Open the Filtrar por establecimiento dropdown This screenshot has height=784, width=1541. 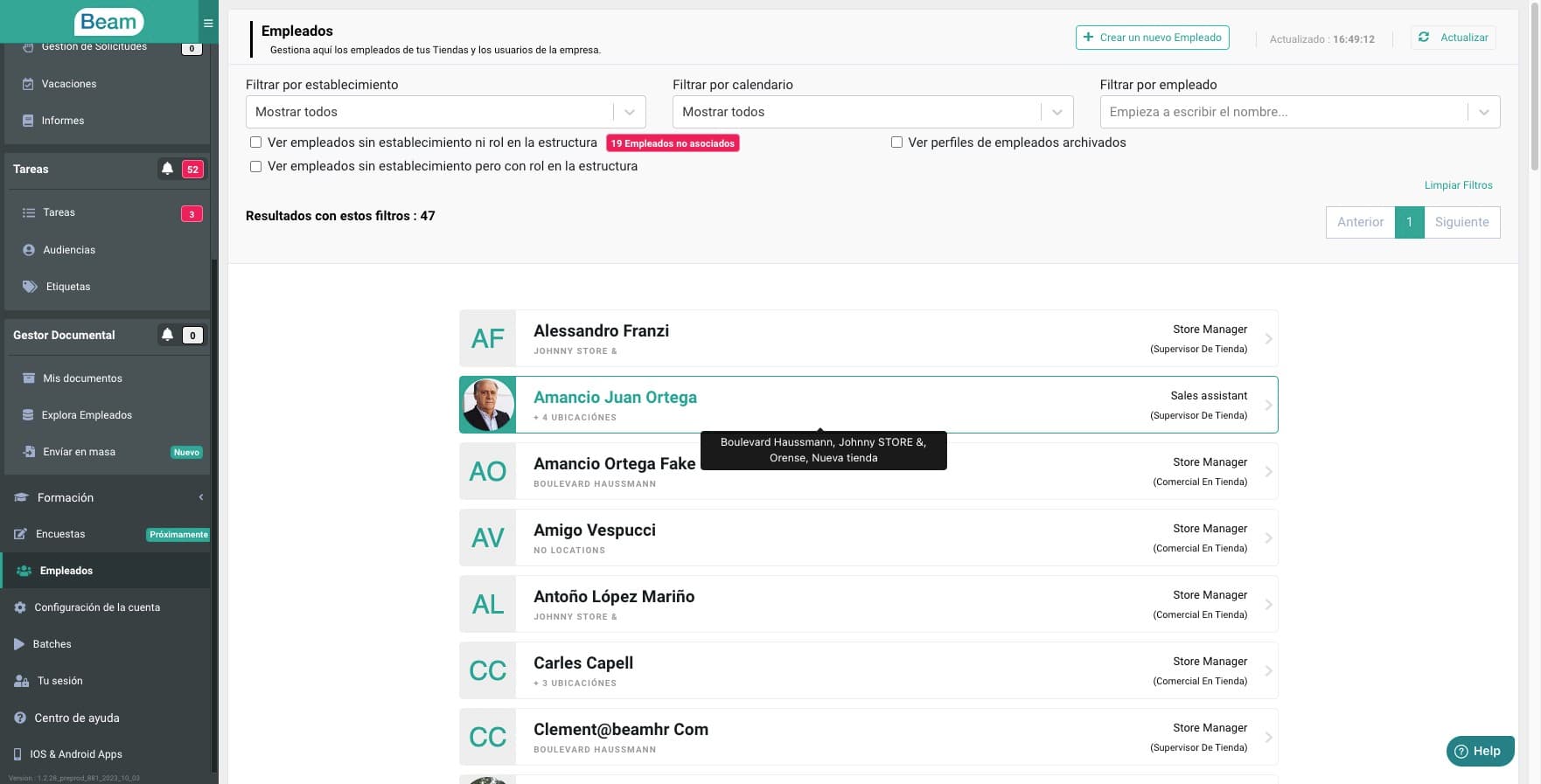tap(446, 112)
